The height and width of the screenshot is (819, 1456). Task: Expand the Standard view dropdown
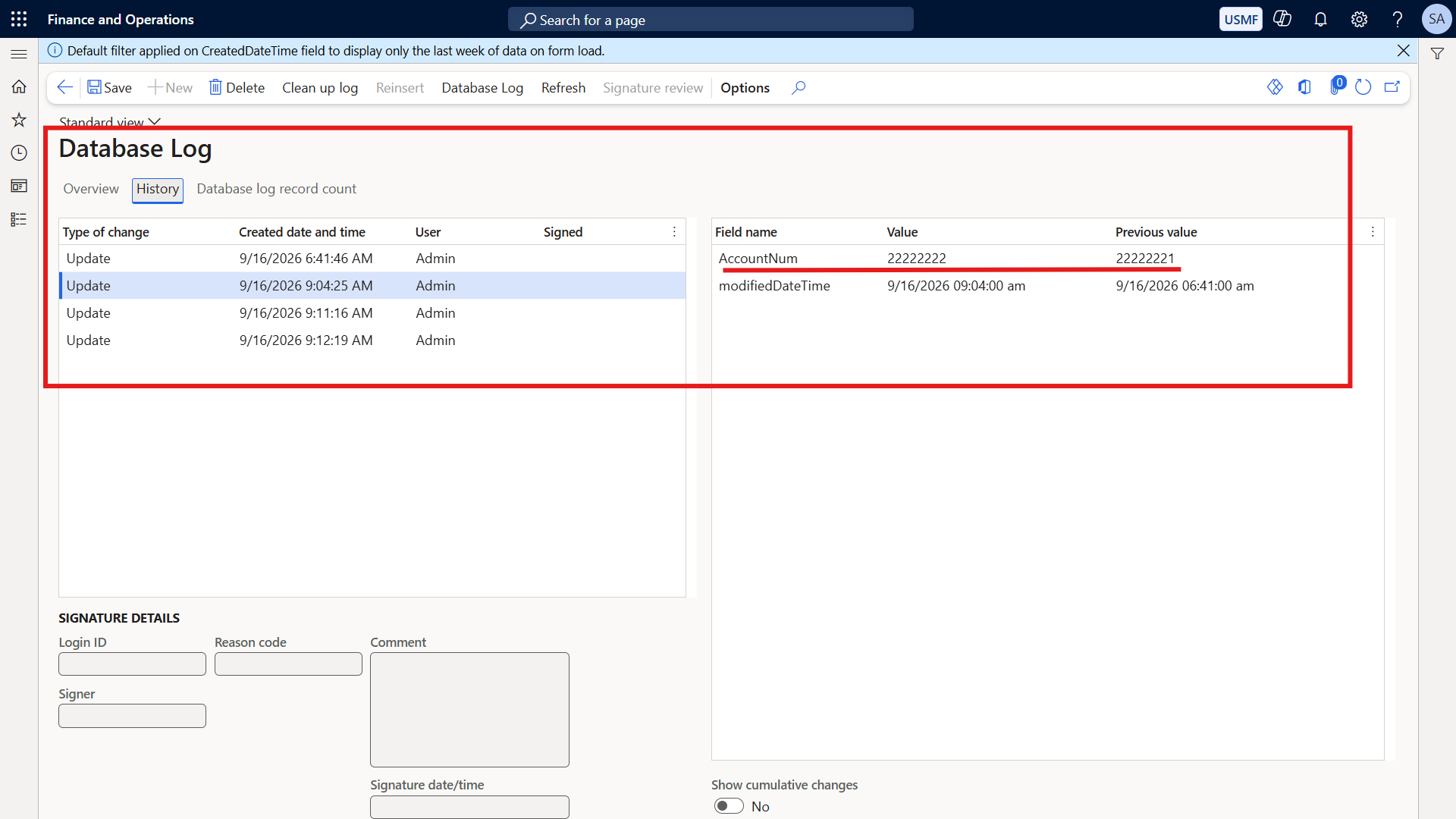tap(110, 122)
